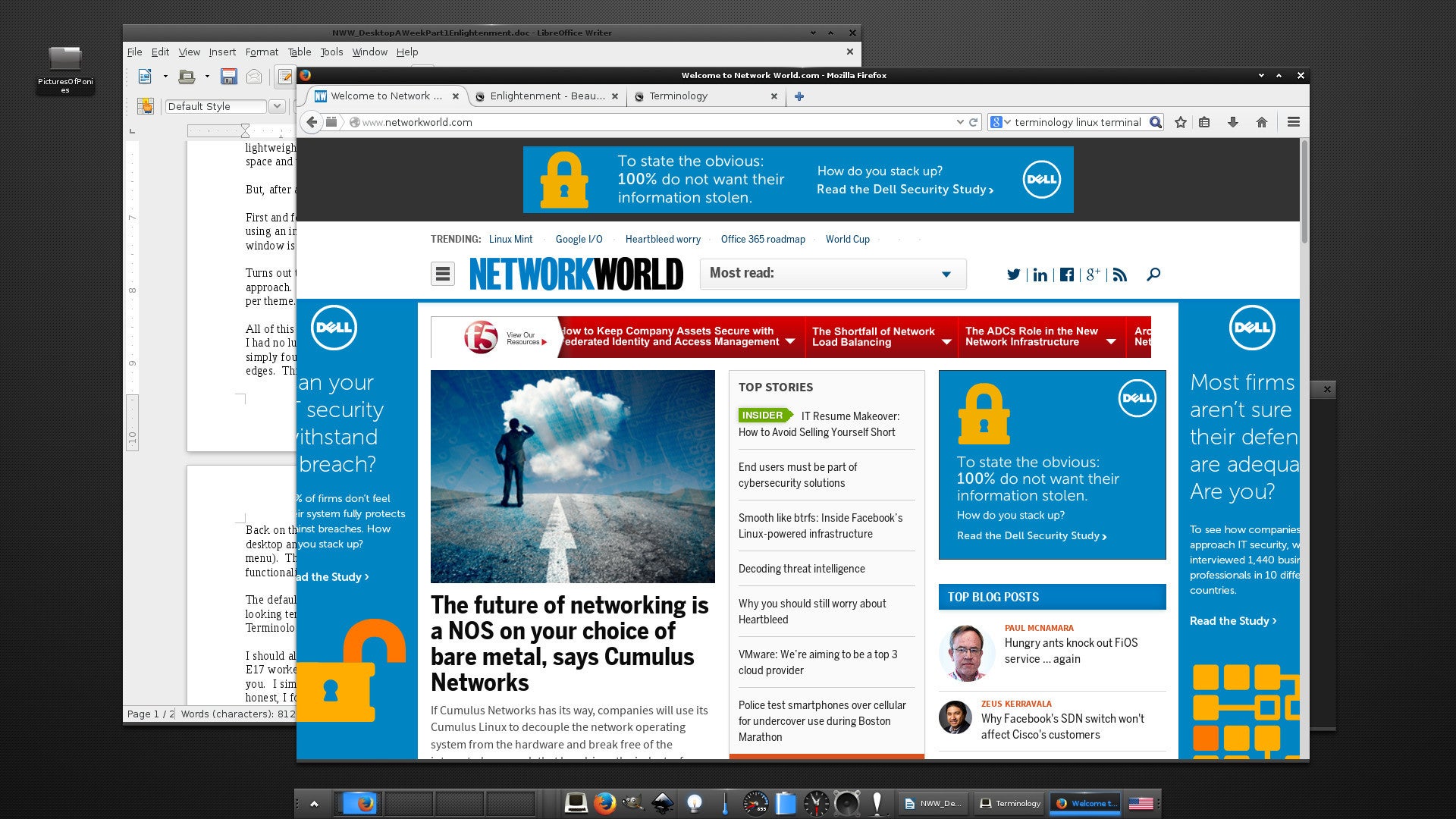Click Open folder icon in LibreOffice Writer
The height and width of the screenshot is (819, 1456).
point(187,77)
